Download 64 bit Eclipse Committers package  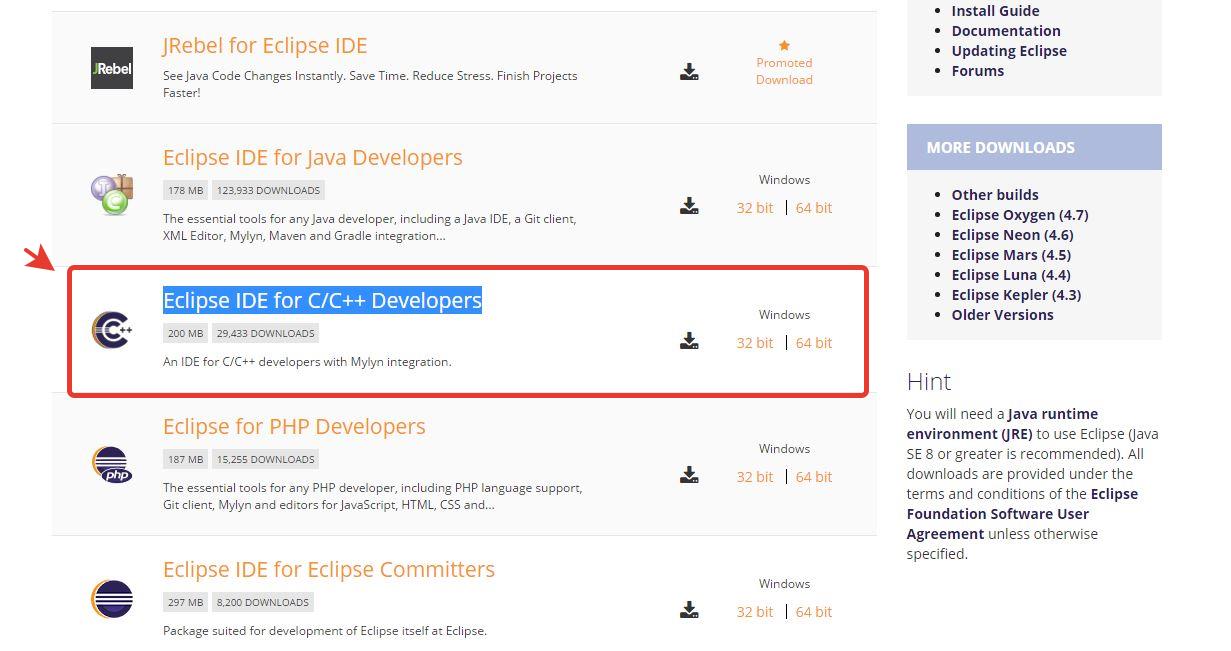tap(814, 612)
